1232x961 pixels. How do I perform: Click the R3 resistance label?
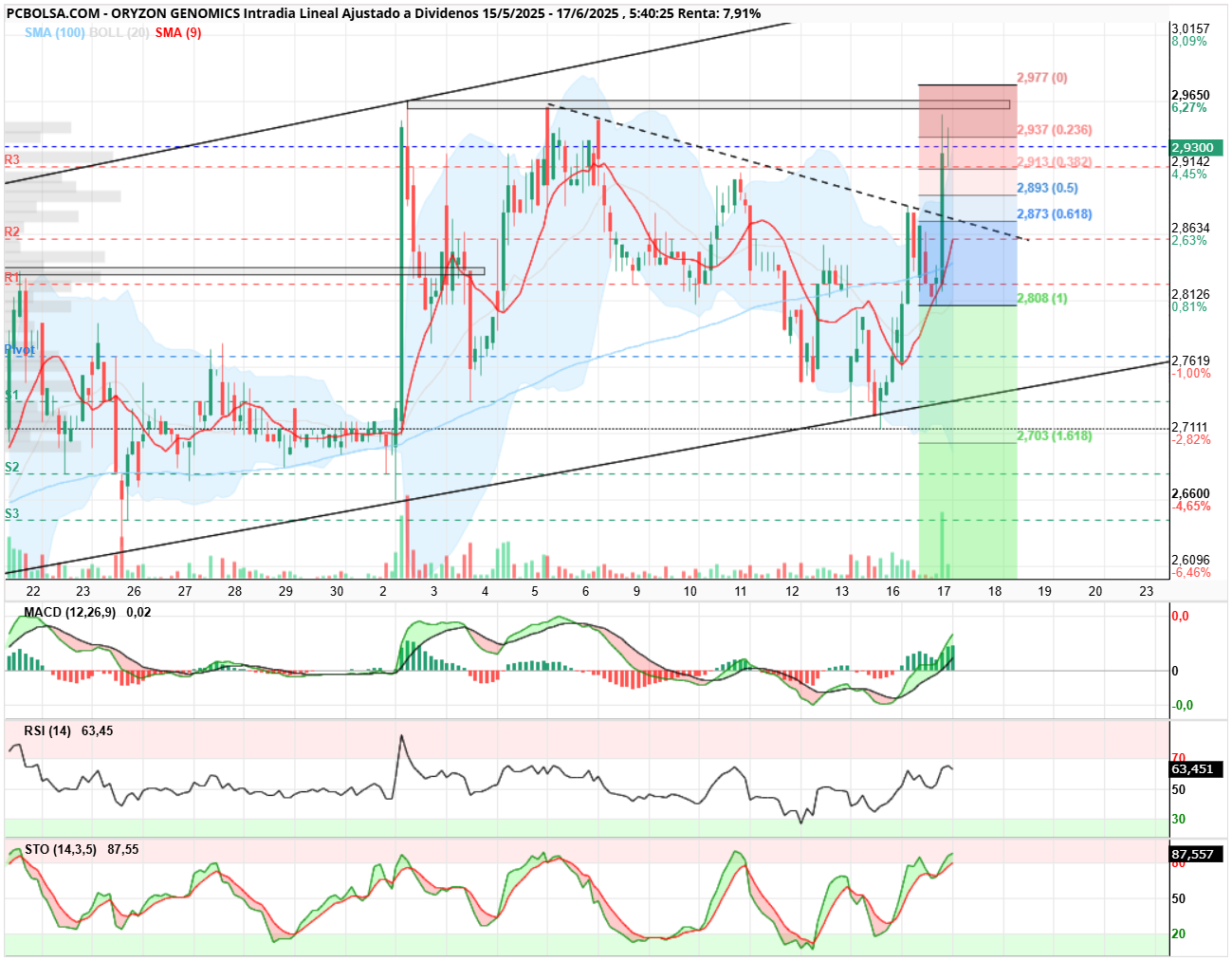click(x=12, y=159)
